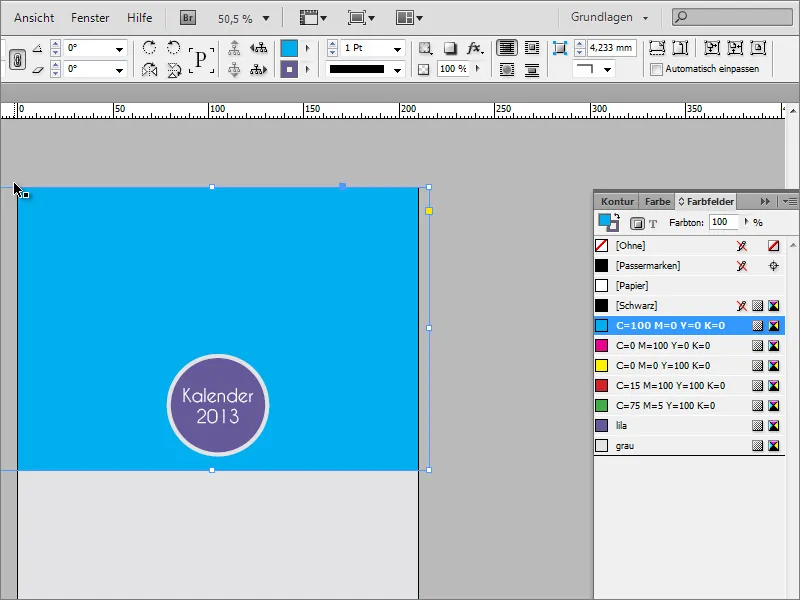Viewport: 800px width, 600px height.
Task: Switch to the Kontur tab
Action: [617, 202]
